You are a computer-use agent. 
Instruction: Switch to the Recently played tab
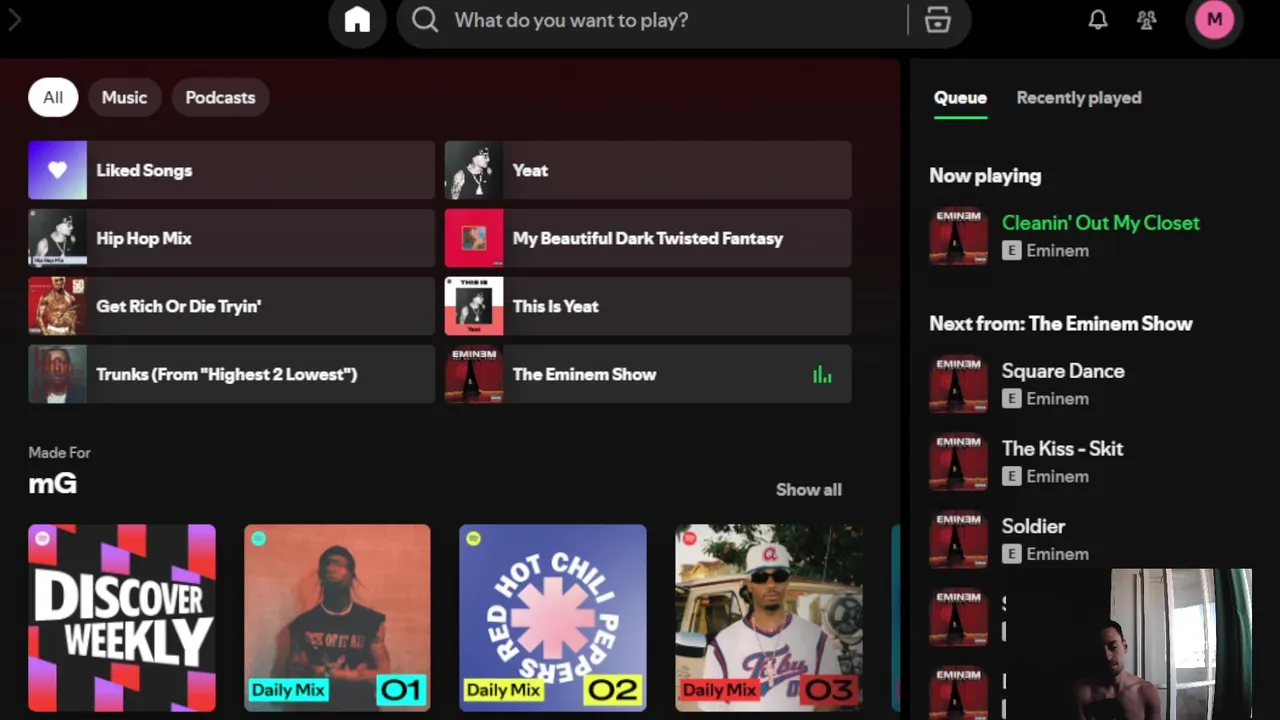click(1079, 97)
